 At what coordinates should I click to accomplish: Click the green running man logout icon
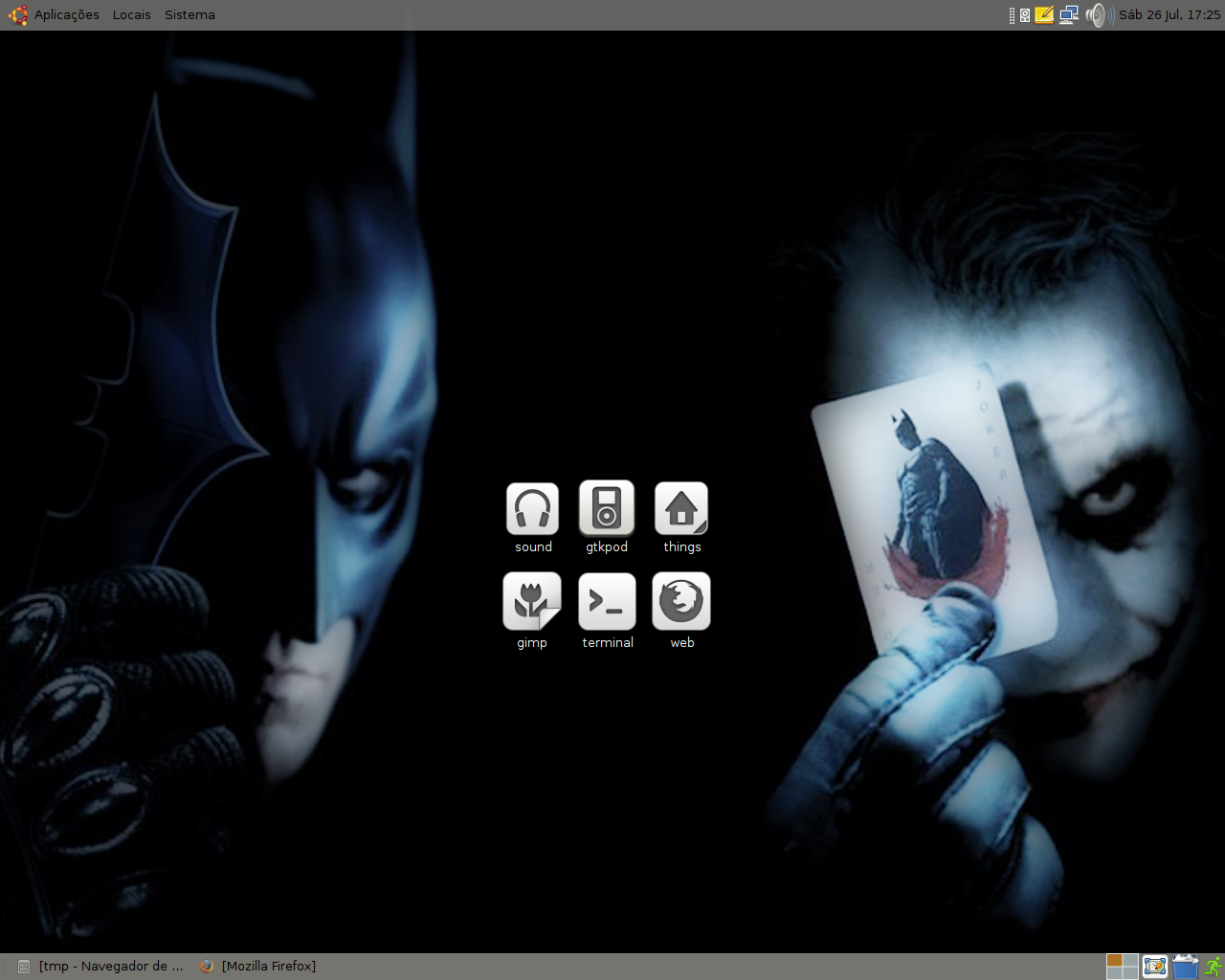(x=1214, y=967)
